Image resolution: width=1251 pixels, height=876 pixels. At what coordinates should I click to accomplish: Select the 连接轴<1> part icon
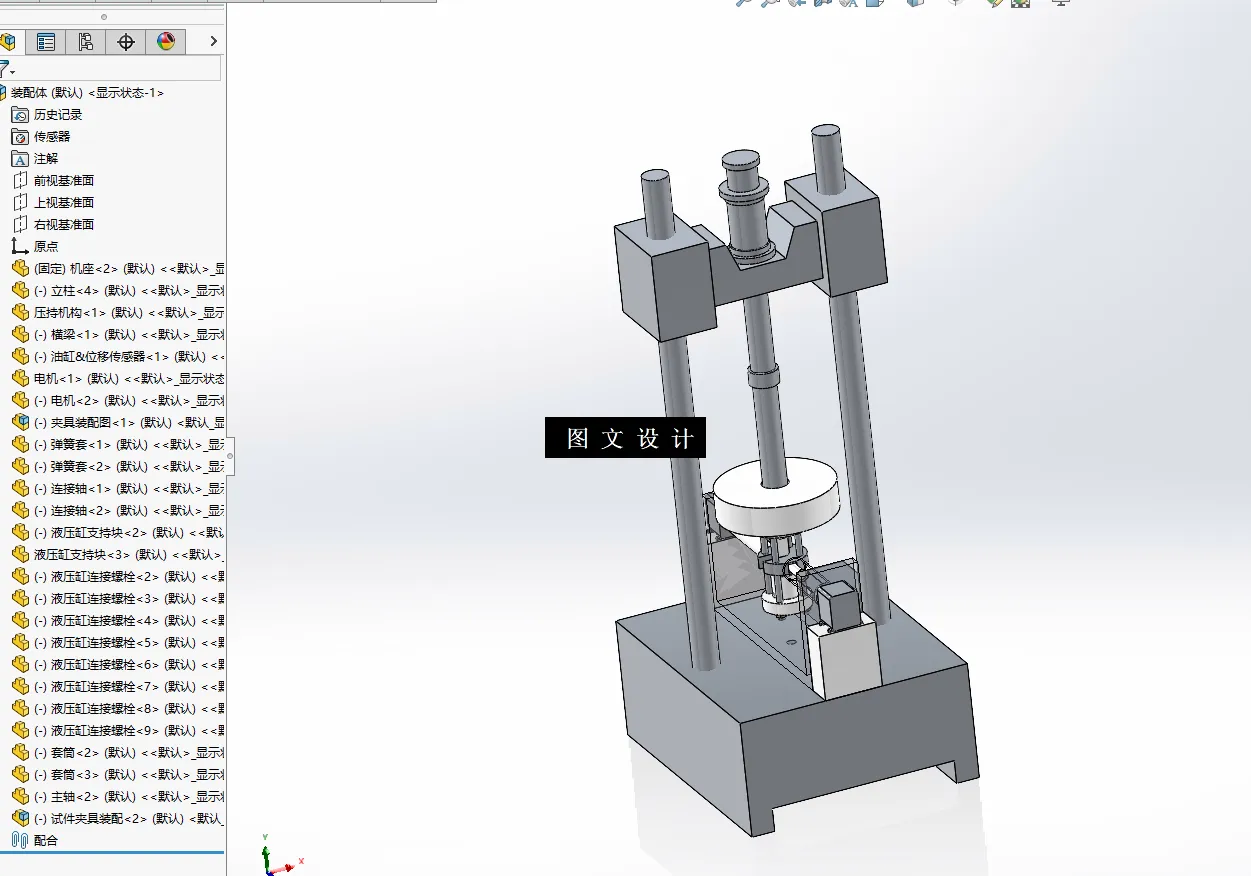(x=20, y=489)
